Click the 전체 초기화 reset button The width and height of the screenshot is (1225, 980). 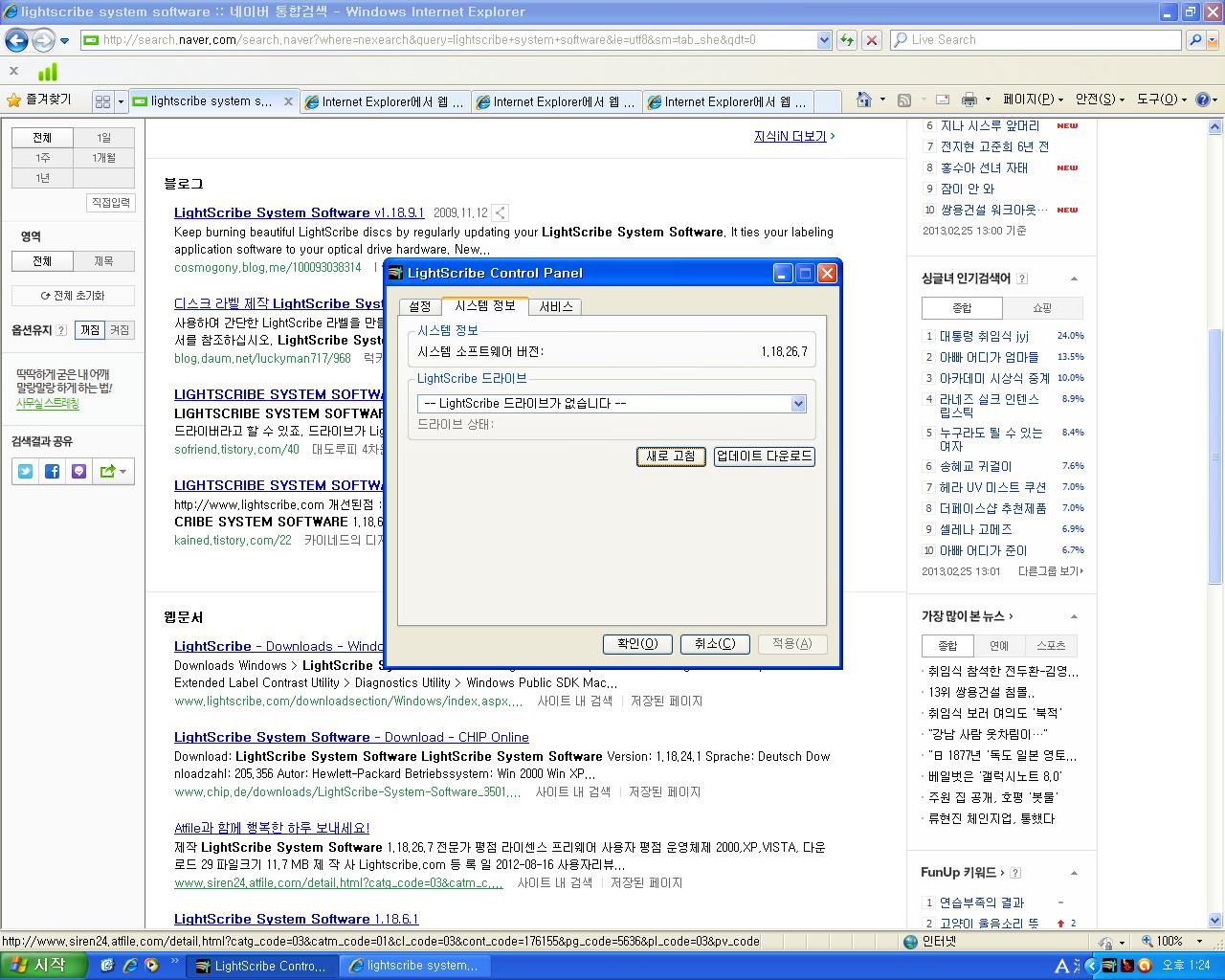[73, 296]
